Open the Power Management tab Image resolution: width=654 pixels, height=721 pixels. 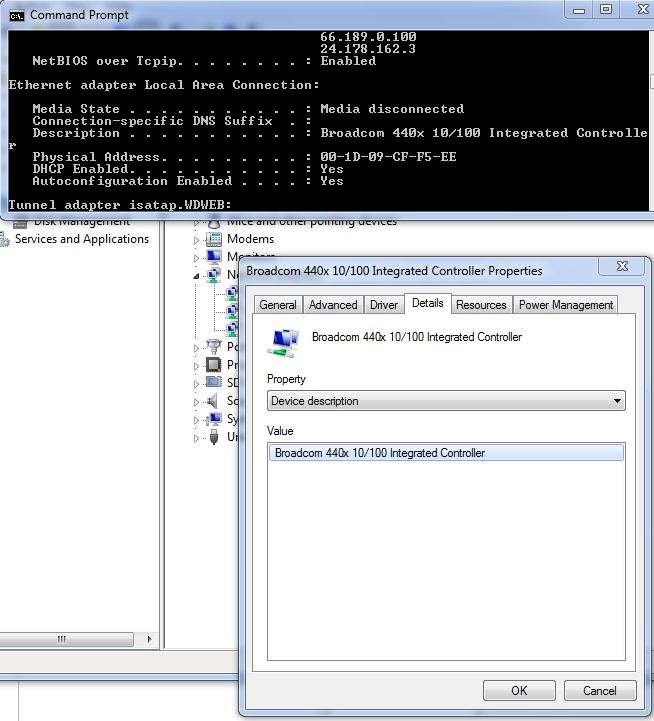[x=566, y=305]
